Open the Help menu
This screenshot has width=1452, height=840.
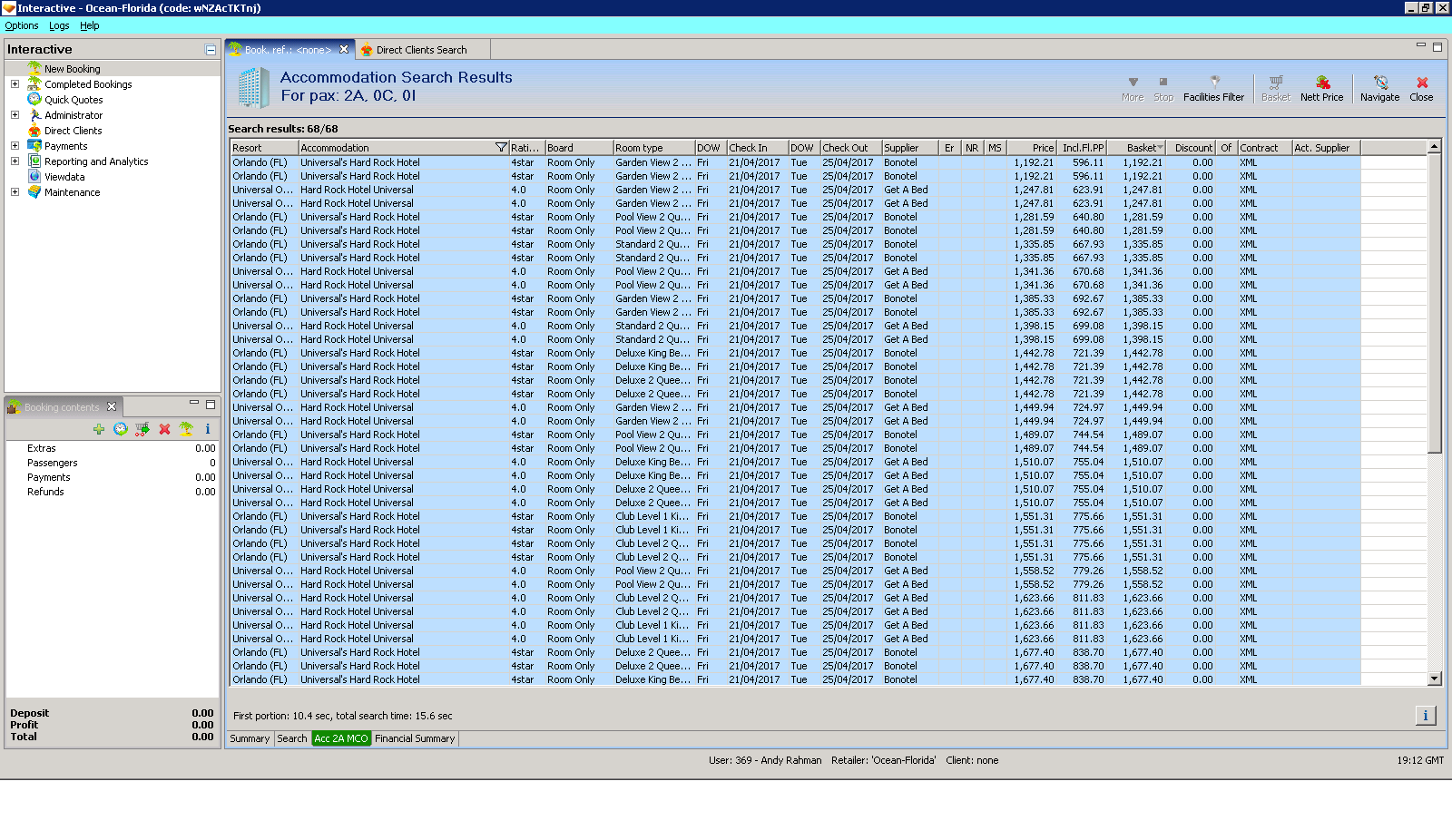click(x=90, y=25)
